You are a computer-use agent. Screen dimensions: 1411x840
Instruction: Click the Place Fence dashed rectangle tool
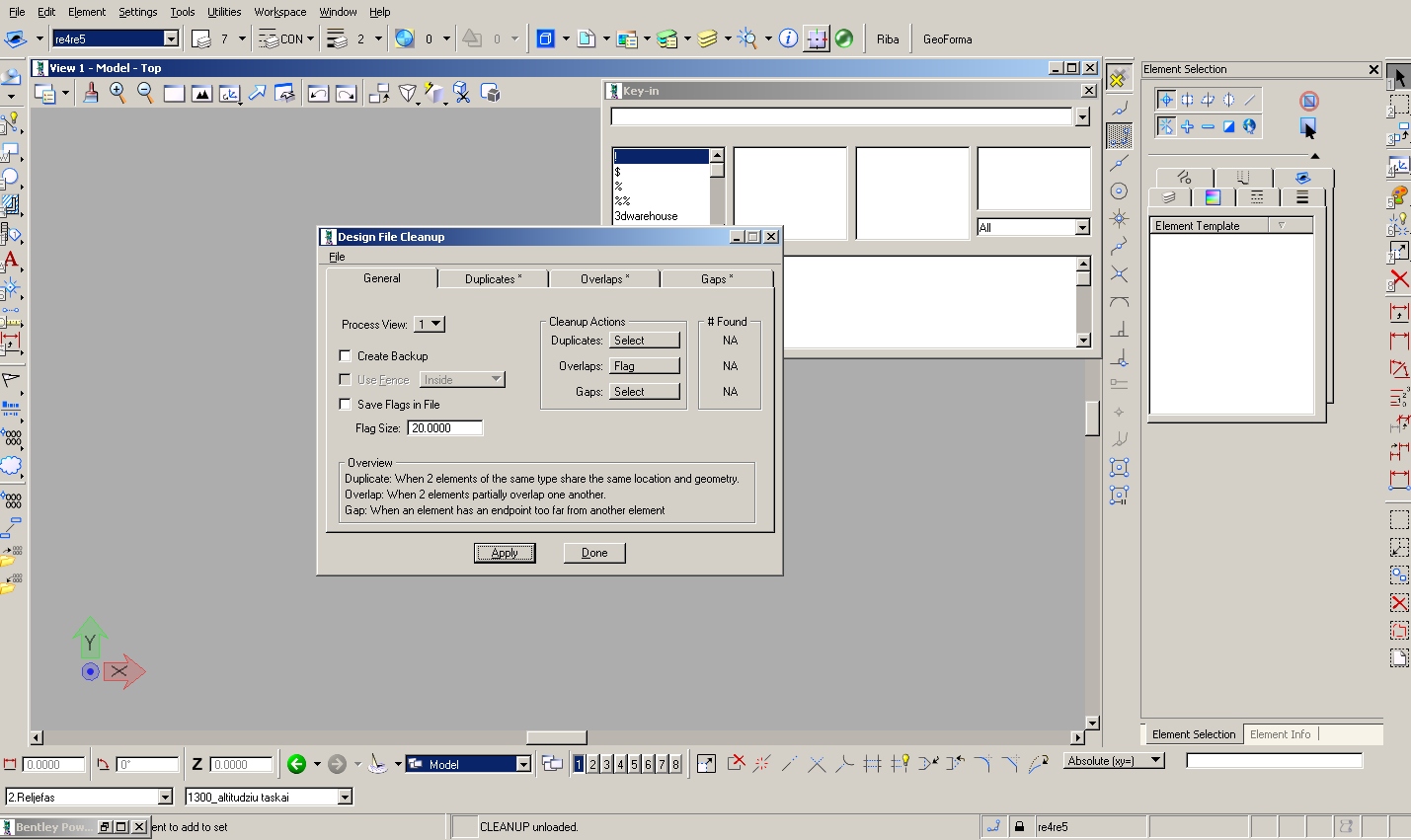tap(1399, 105)
